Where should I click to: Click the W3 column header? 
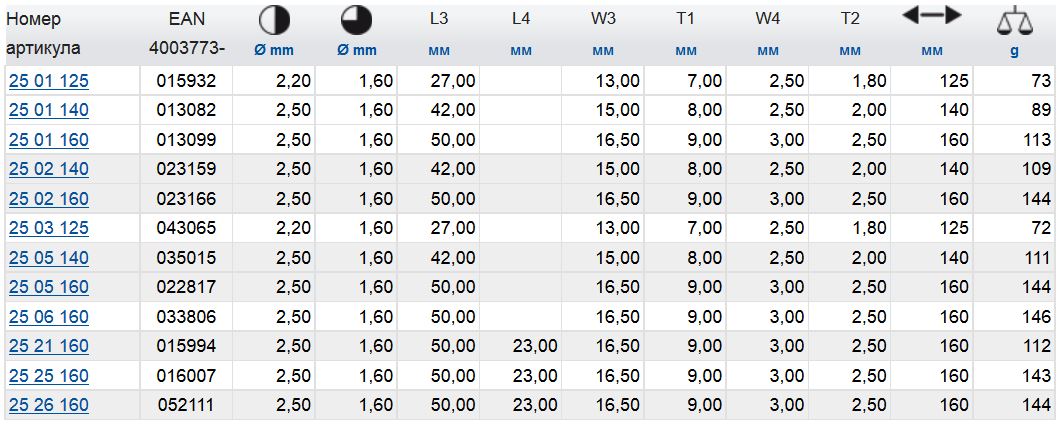point(602,19)
